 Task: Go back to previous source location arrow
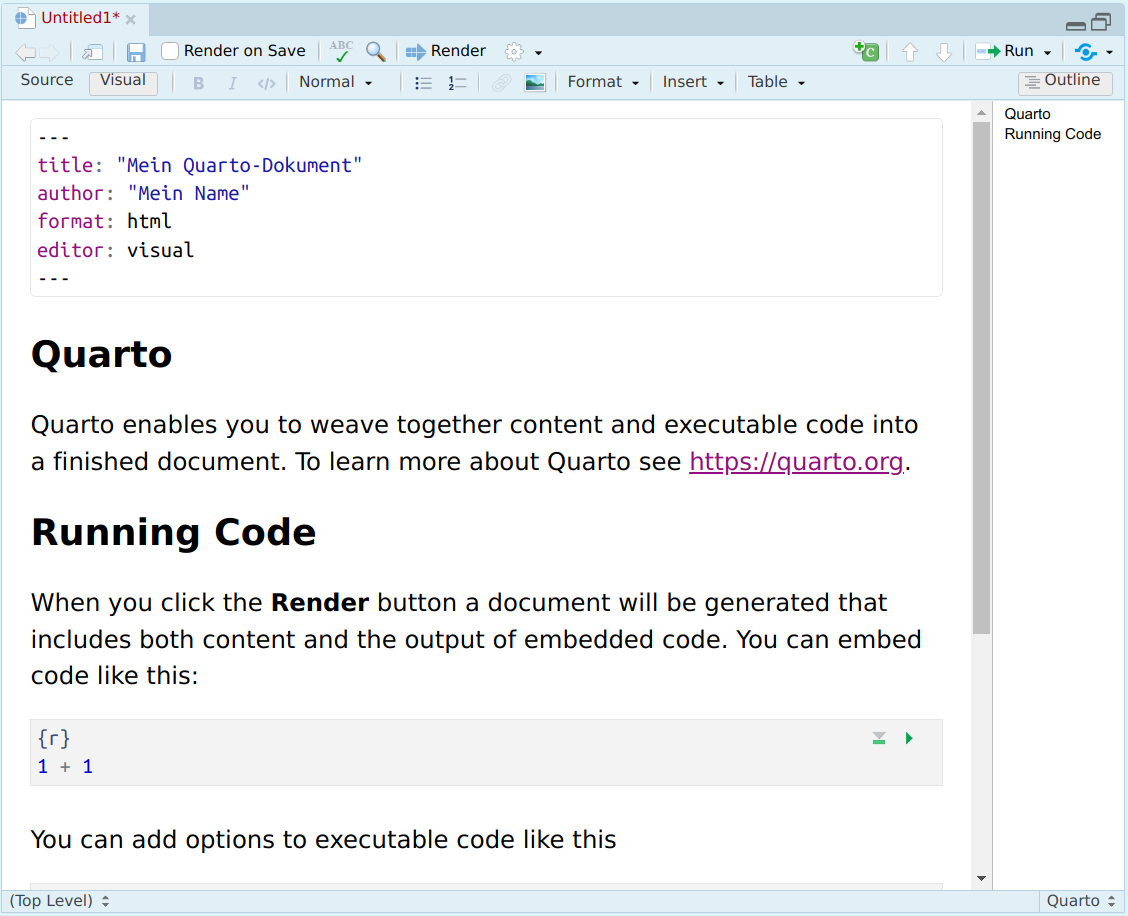(25, 52)
